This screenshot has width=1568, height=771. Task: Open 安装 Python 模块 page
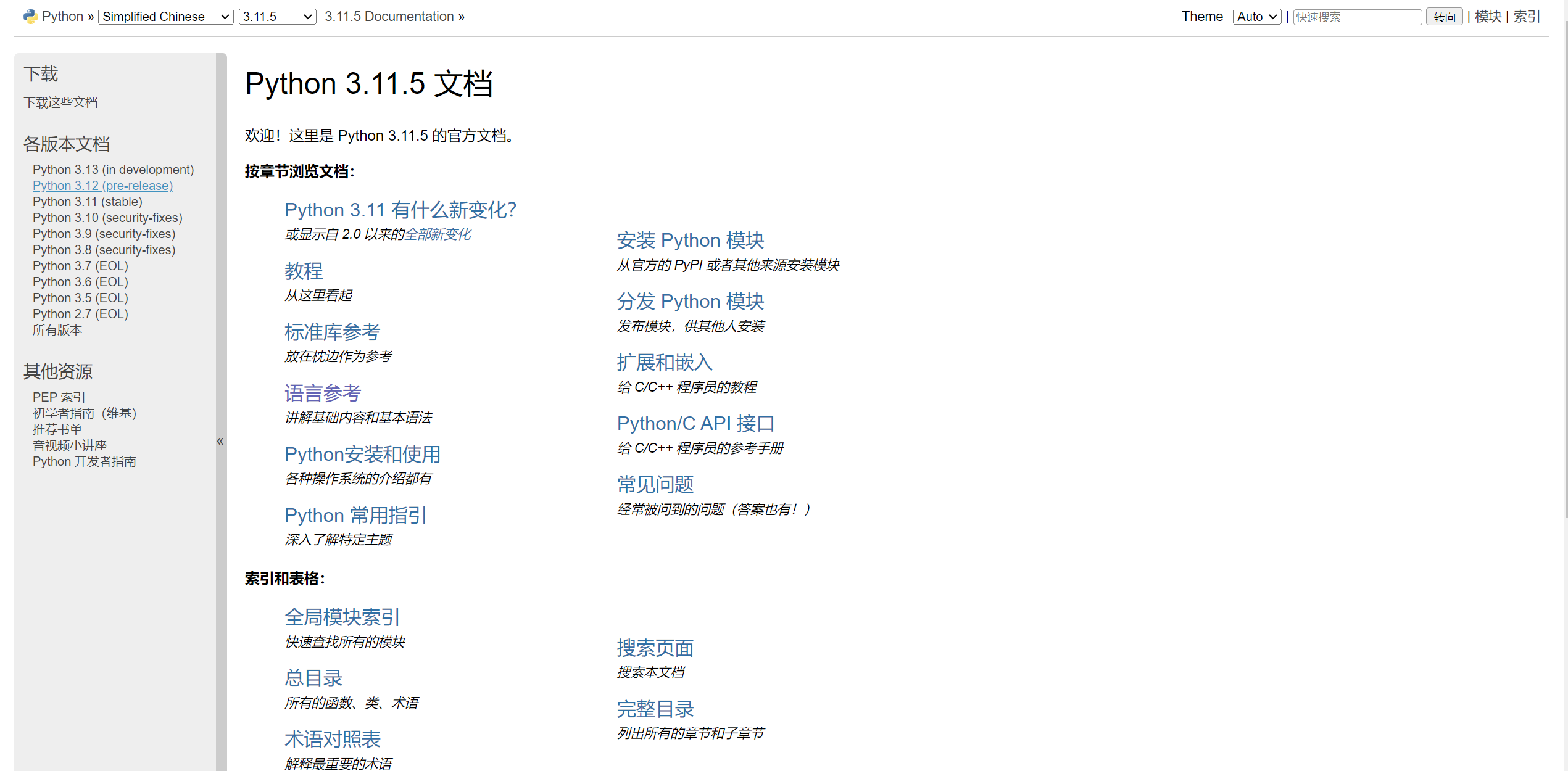click(x=690, y=240)
